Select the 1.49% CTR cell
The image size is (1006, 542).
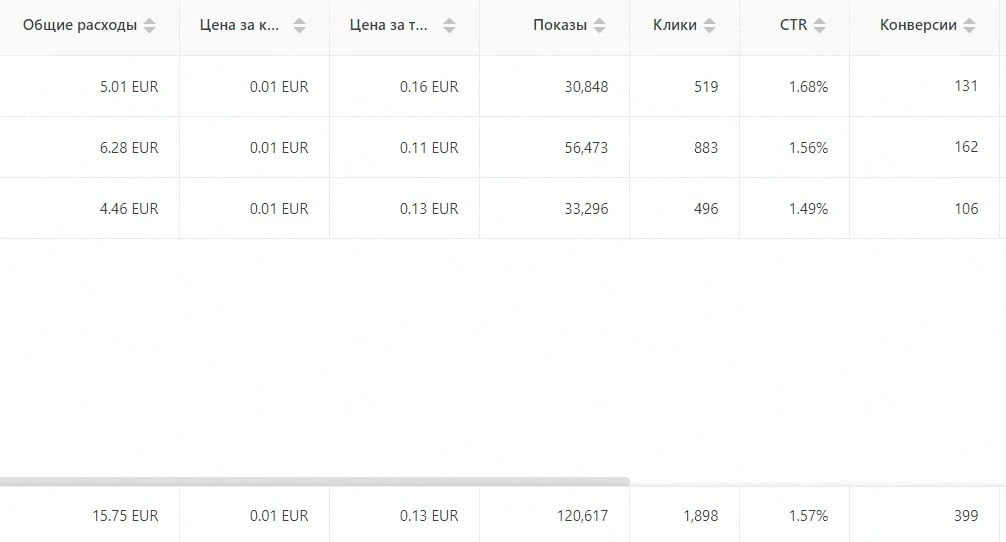tap(808, 209)
